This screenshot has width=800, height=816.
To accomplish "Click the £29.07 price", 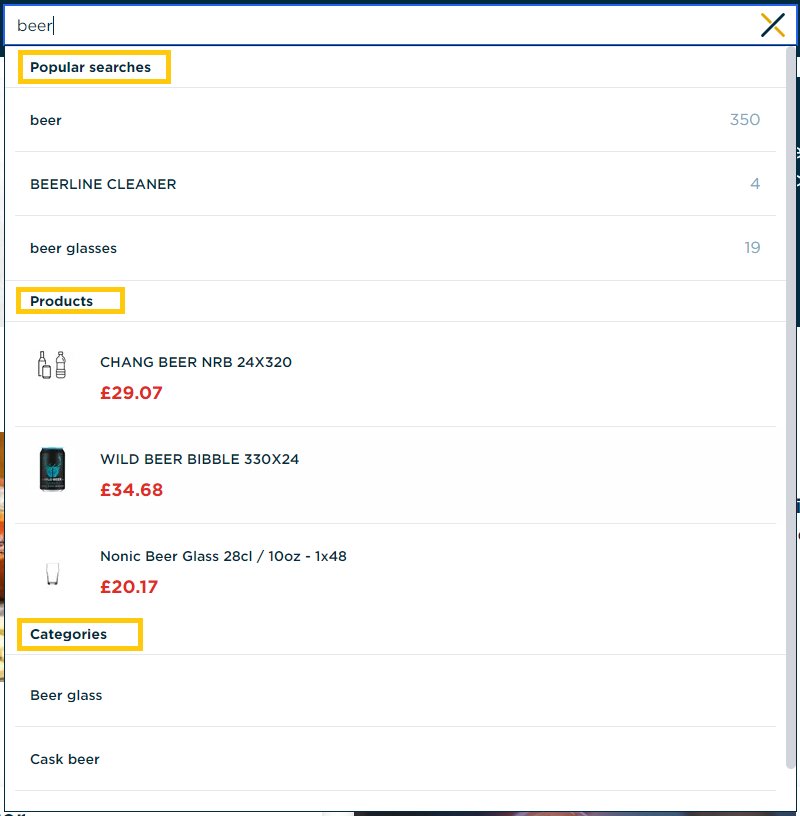I will click(x=131, y=393).
